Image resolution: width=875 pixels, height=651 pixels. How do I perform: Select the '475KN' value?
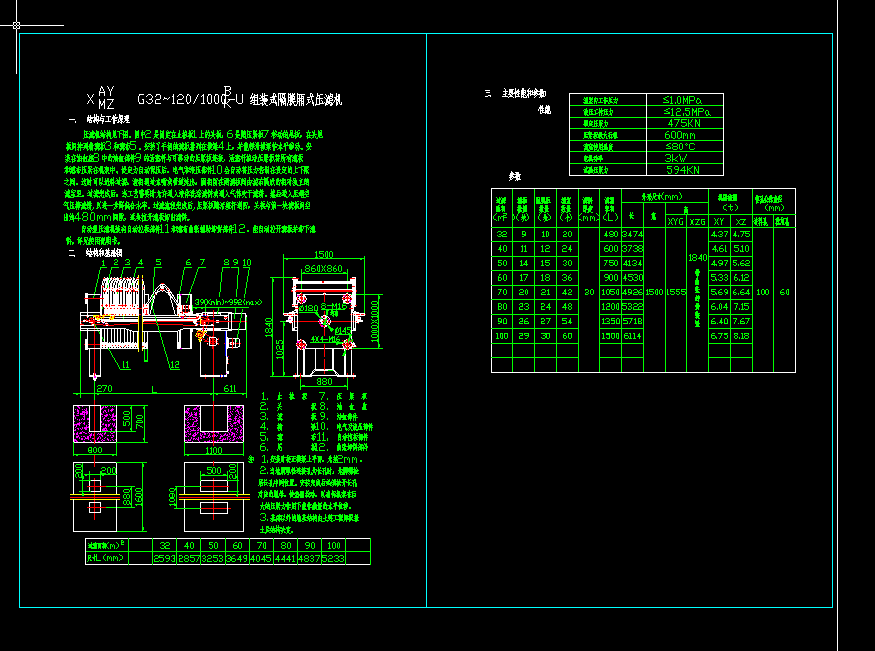(x=684, y=123)
